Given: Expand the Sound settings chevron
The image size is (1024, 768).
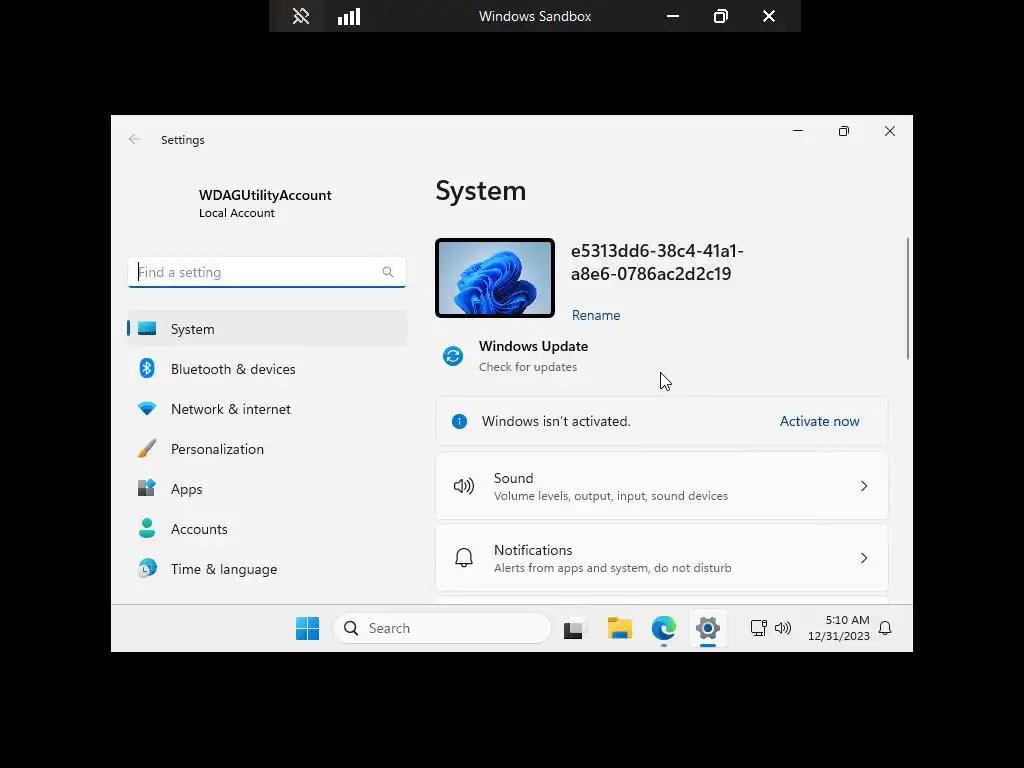Looking at the screenshot, I should tap(863, 486).
